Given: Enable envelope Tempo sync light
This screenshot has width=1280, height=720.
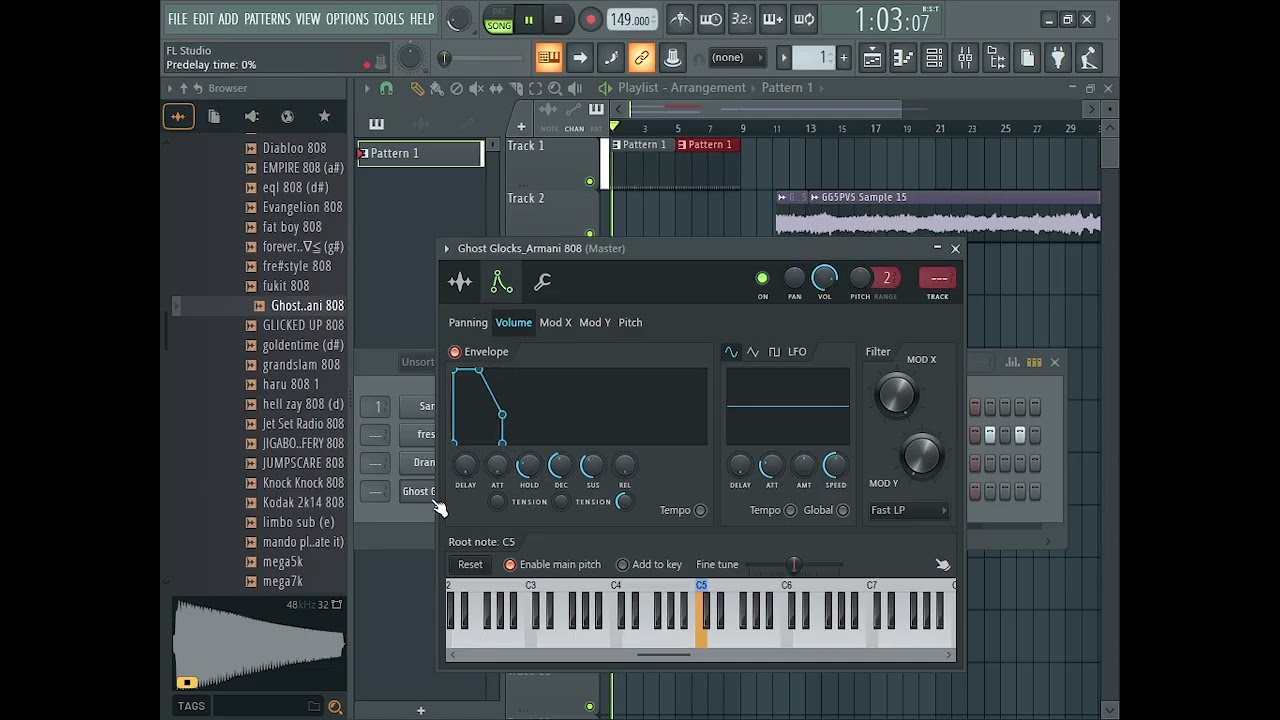Looking at the screenshot, I should (700, 510).
